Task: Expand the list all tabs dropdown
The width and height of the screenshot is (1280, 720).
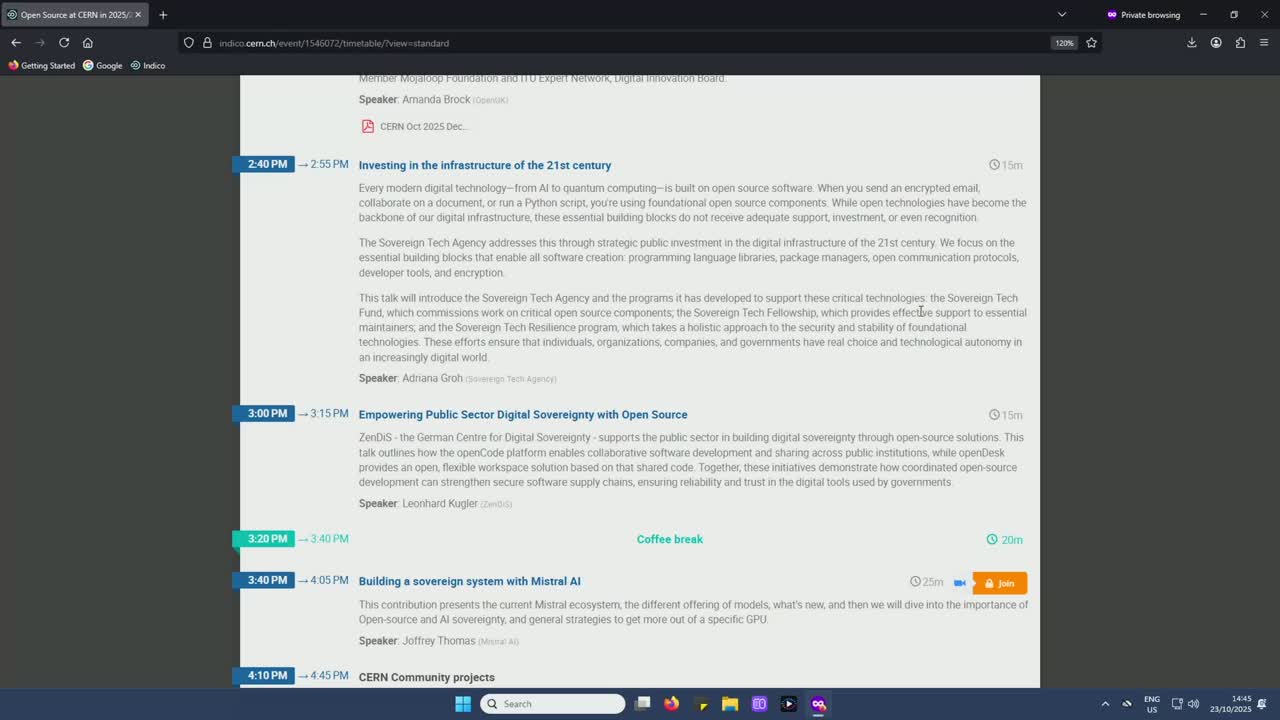Action: (1062, 15)
